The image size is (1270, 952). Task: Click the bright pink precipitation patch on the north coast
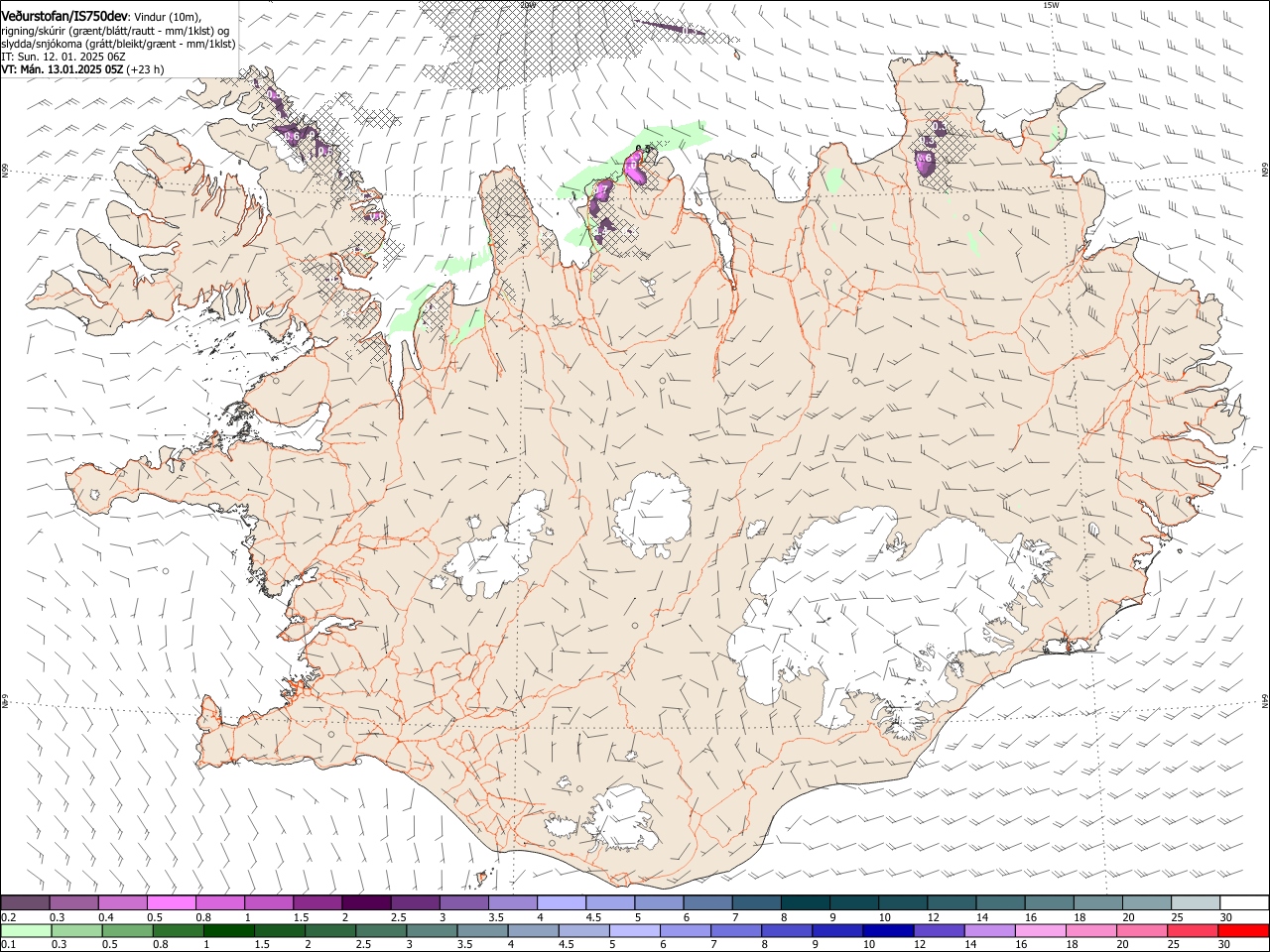(635, 169)
